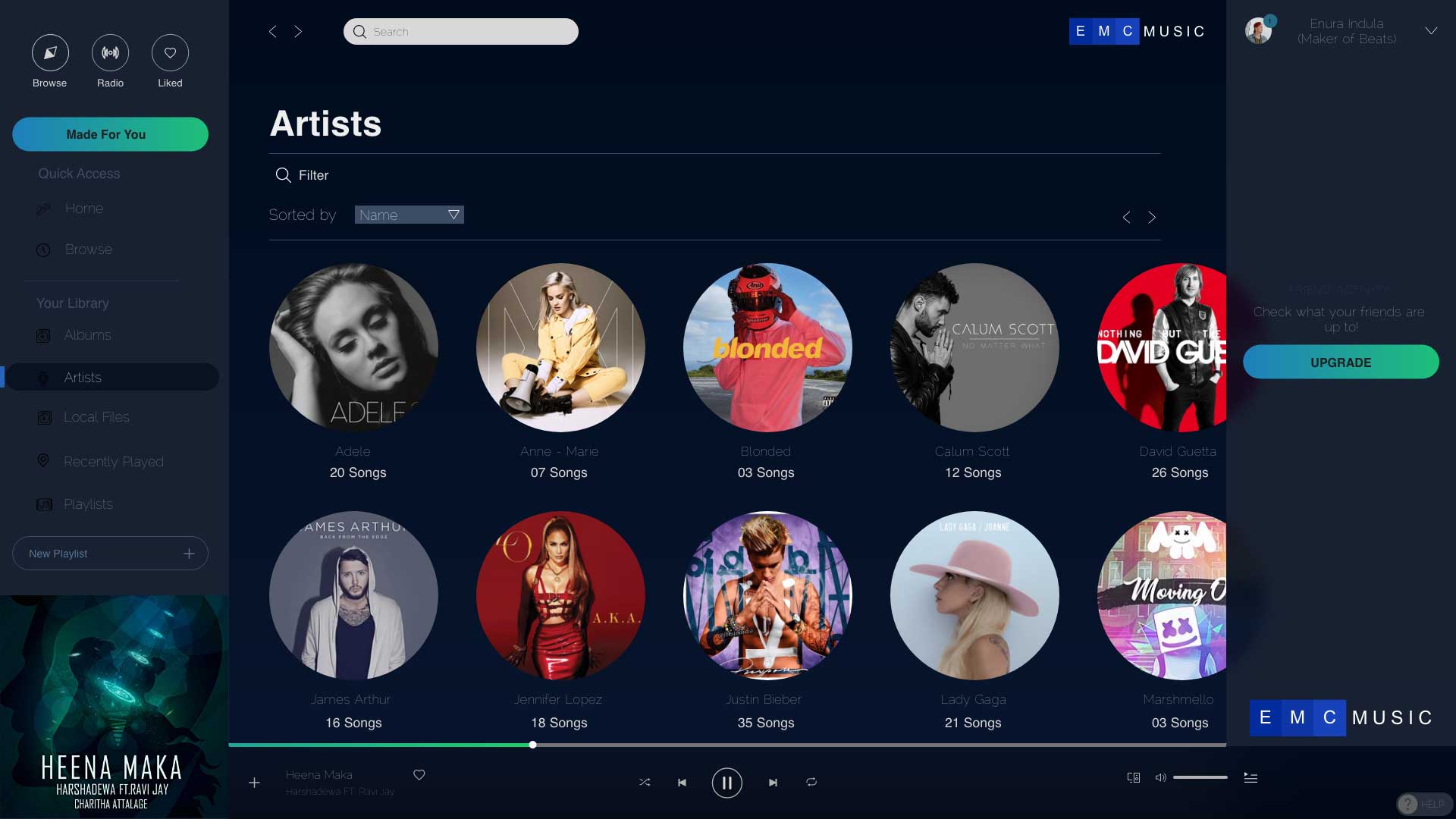1456x819 pixels.
Task: Open Calum Scott artist thumbnail
Action: point(974,347)
